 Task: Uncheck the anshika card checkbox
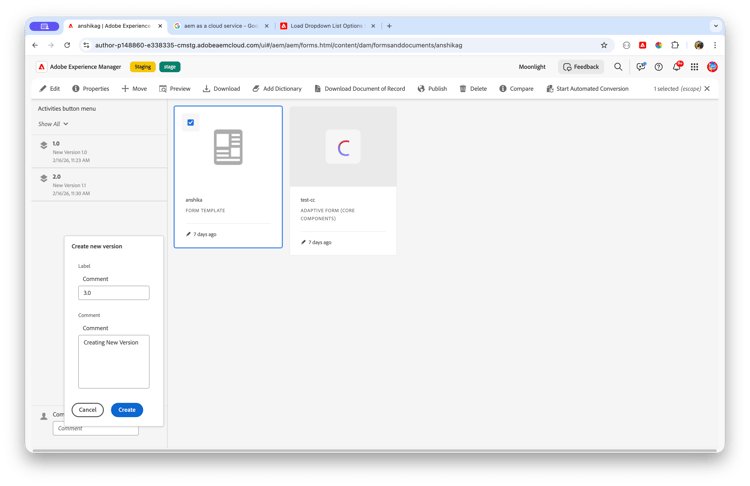[x=190, y=122]
